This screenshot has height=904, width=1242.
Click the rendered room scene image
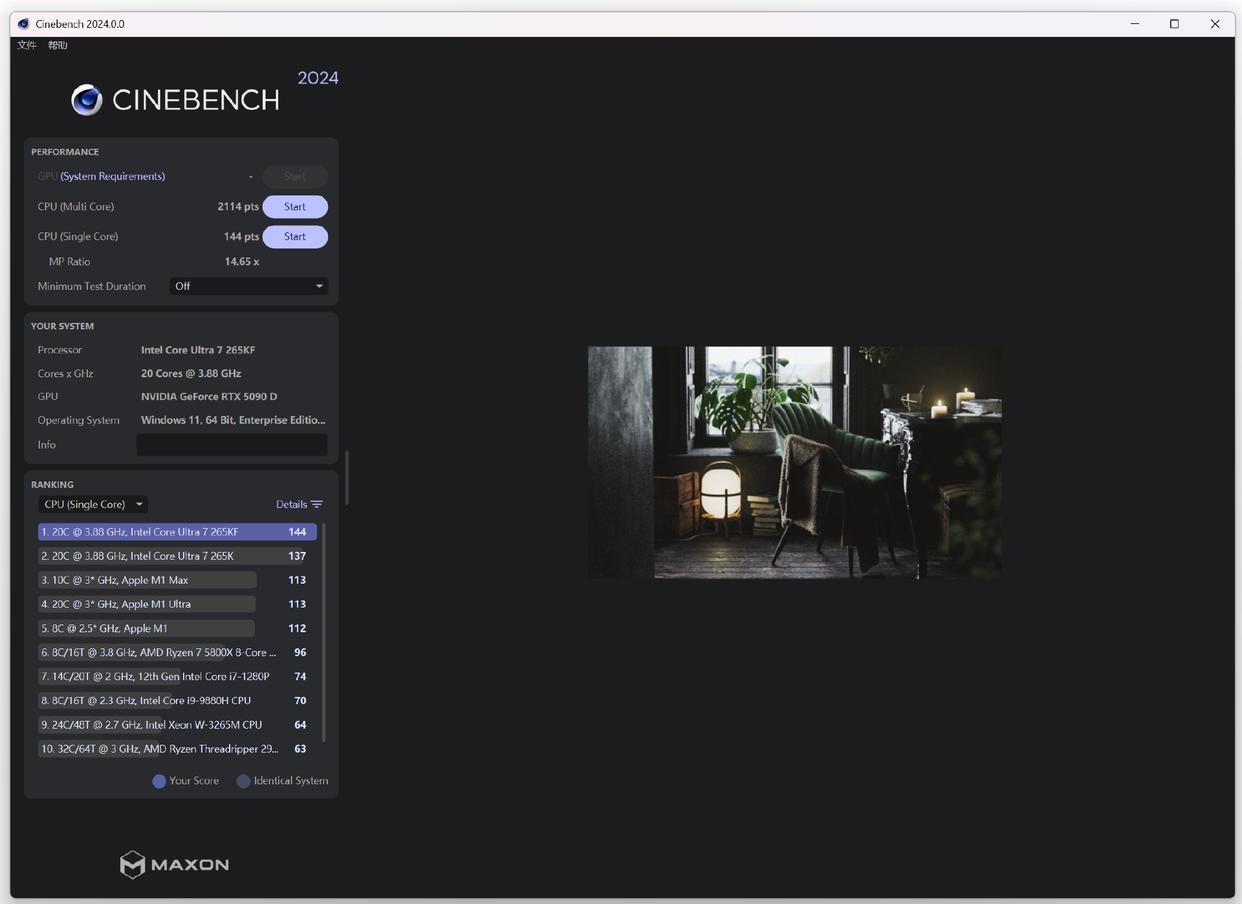tap(795, 462)
